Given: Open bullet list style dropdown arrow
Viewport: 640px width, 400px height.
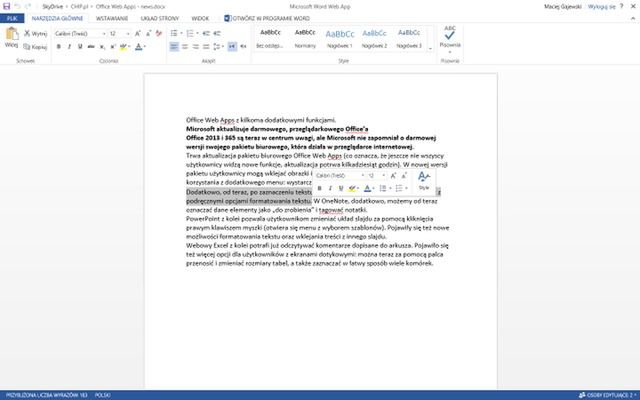Looking at the screenshot, I should tap(181, 33).
